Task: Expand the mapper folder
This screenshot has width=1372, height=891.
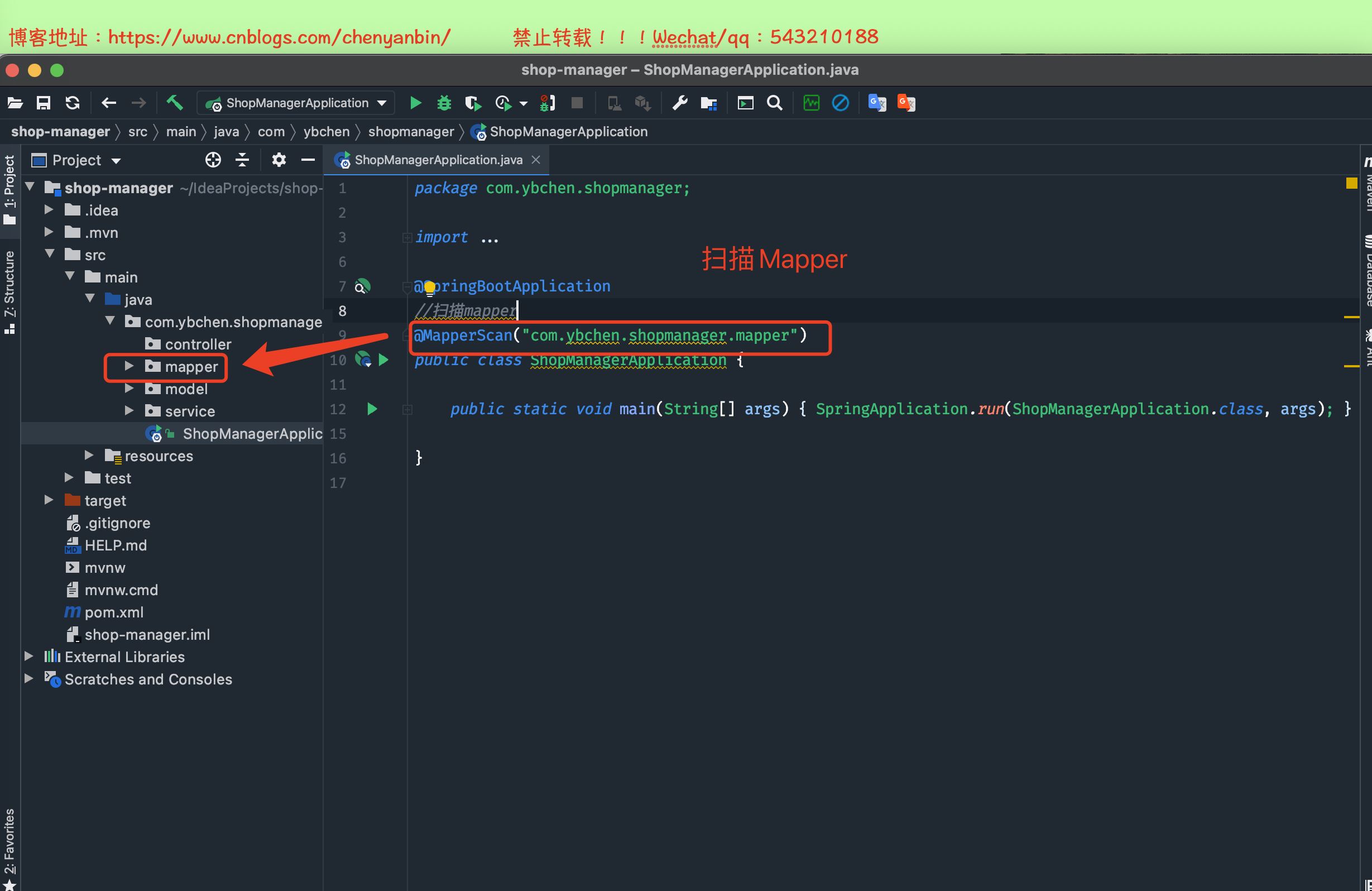Action: (128, 367)
